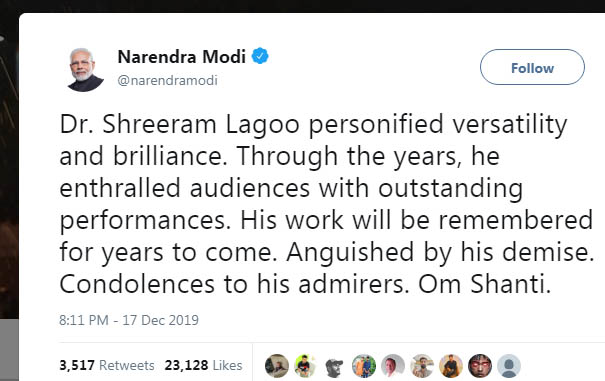Select the first liker avatar in the row
Image resolution: width=605 pixels, height=381 pixels.
(277, 366)
